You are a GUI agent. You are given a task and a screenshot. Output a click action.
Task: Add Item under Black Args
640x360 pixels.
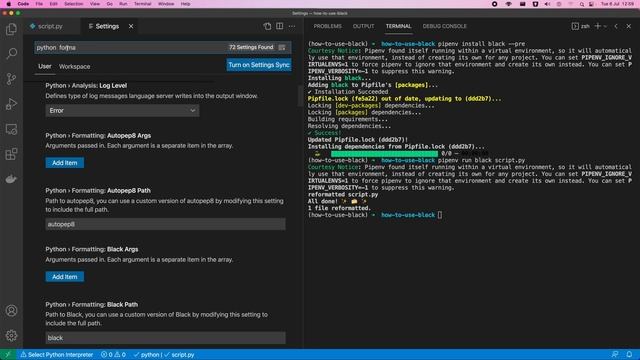coord(64,277)
